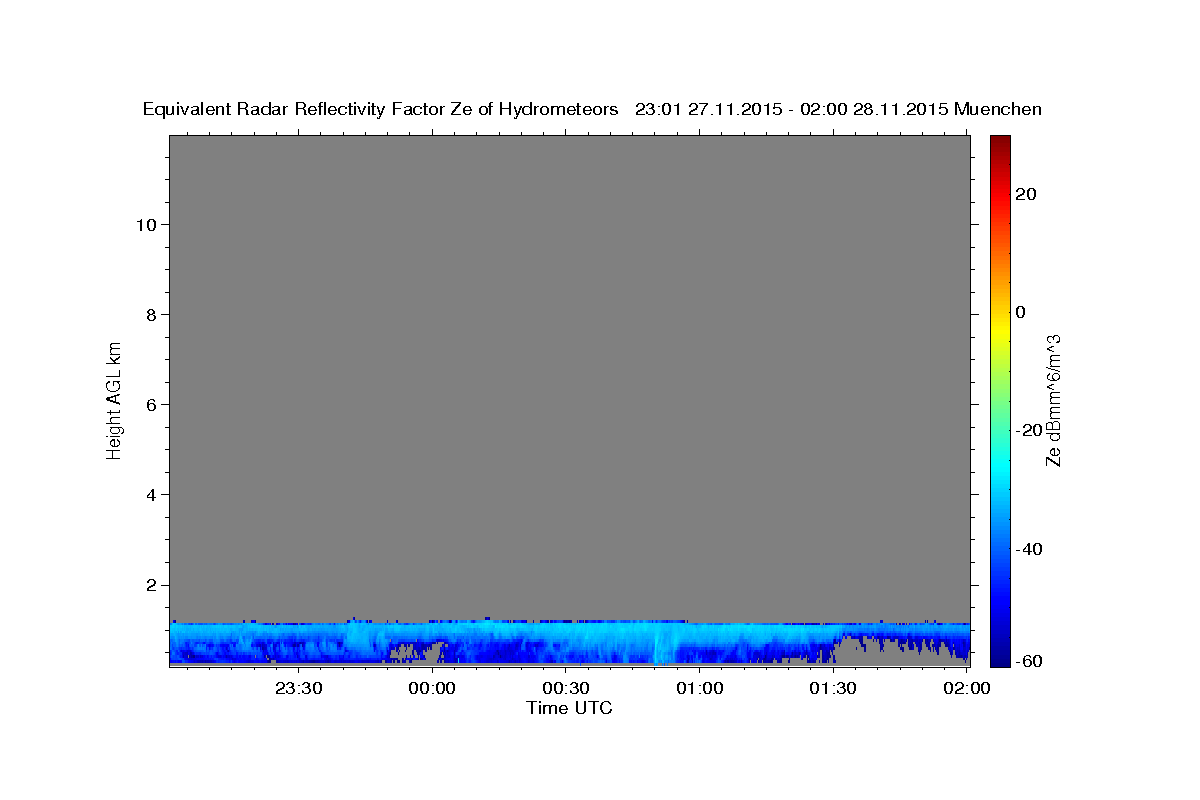Viewport: 1200px width, 800px height.
Task: Click the 'Time UTC' axis label
Action: click(569, 708)
